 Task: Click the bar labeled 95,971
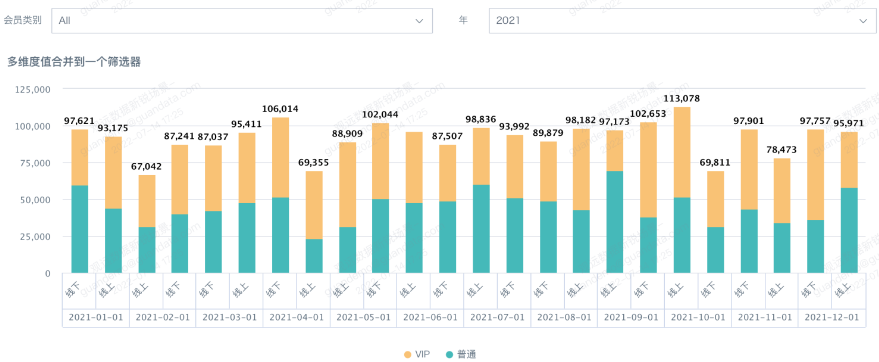tap(849, 202)
